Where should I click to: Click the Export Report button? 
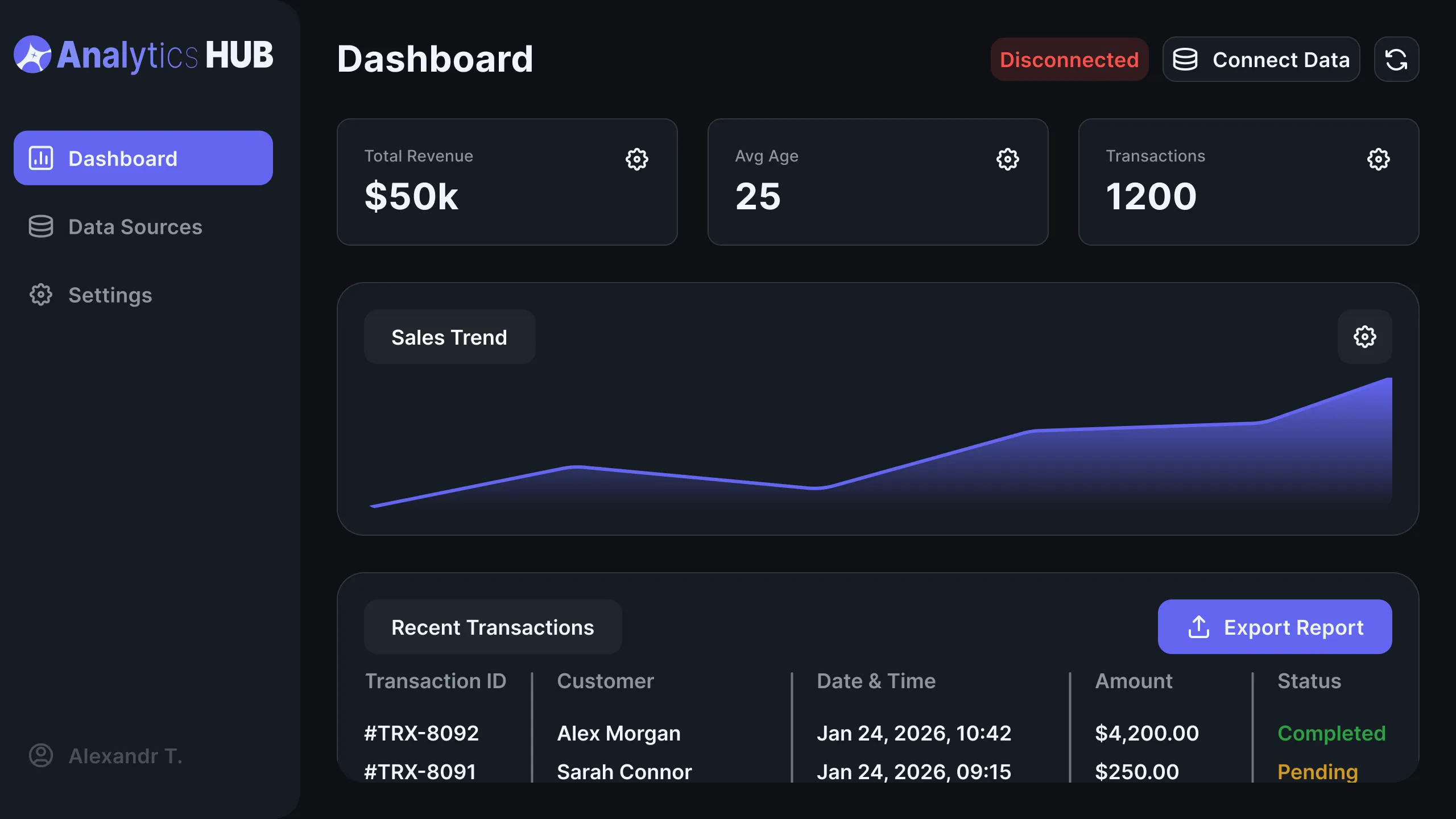[x=1275, y=627]
